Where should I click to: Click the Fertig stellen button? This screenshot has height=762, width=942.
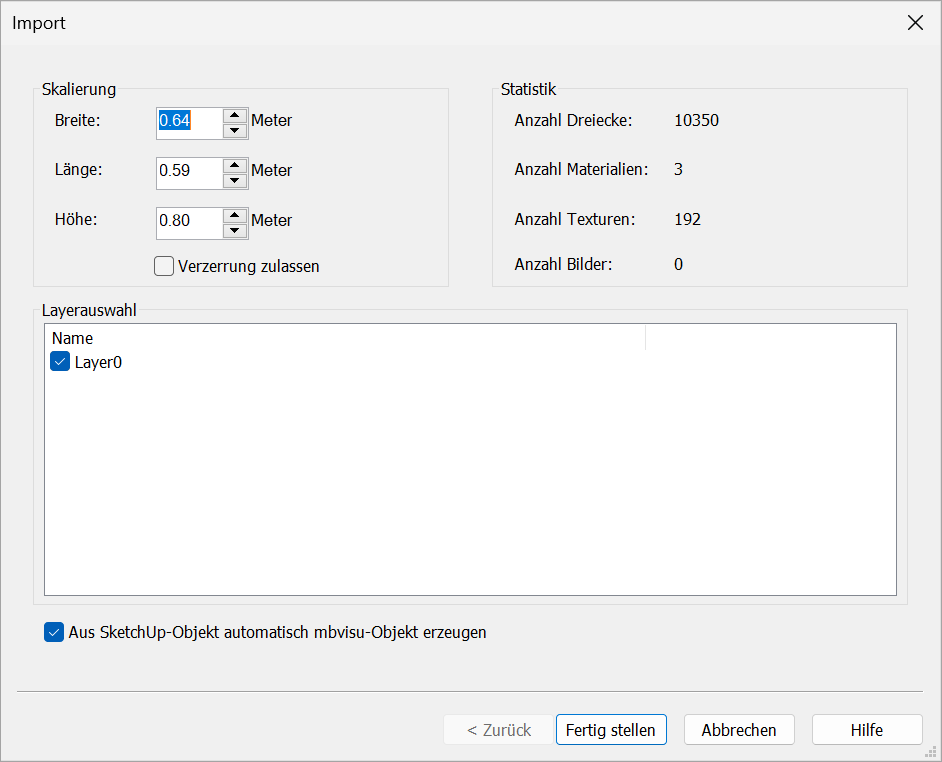coord(611,730)
